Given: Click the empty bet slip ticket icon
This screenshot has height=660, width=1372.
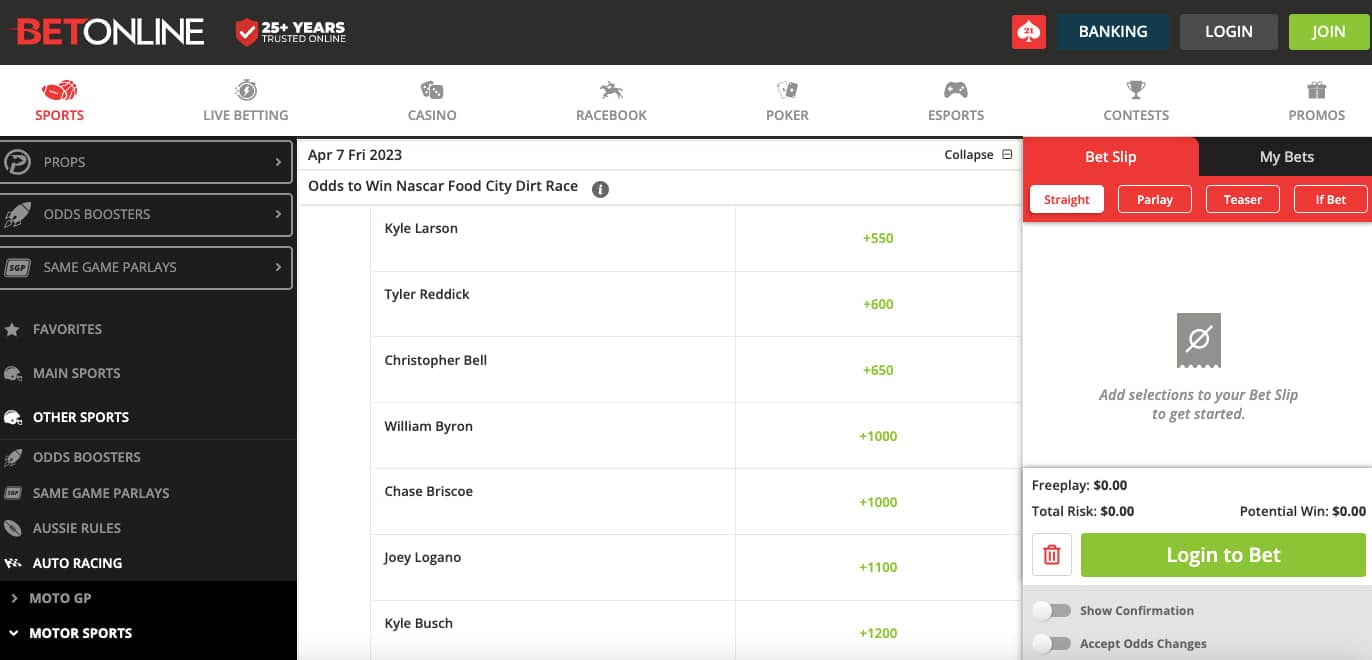Looking at the screenshot, I should coord(1198,341).
